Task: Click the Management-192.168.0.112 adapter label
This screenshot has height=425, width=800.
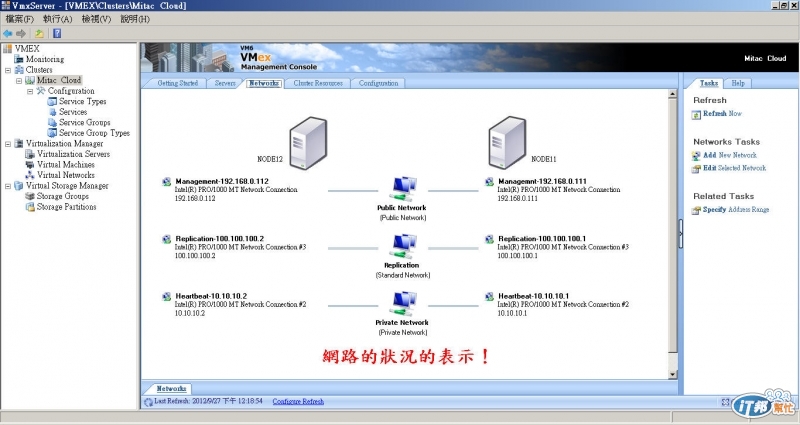Action: (x=222, y=181)
